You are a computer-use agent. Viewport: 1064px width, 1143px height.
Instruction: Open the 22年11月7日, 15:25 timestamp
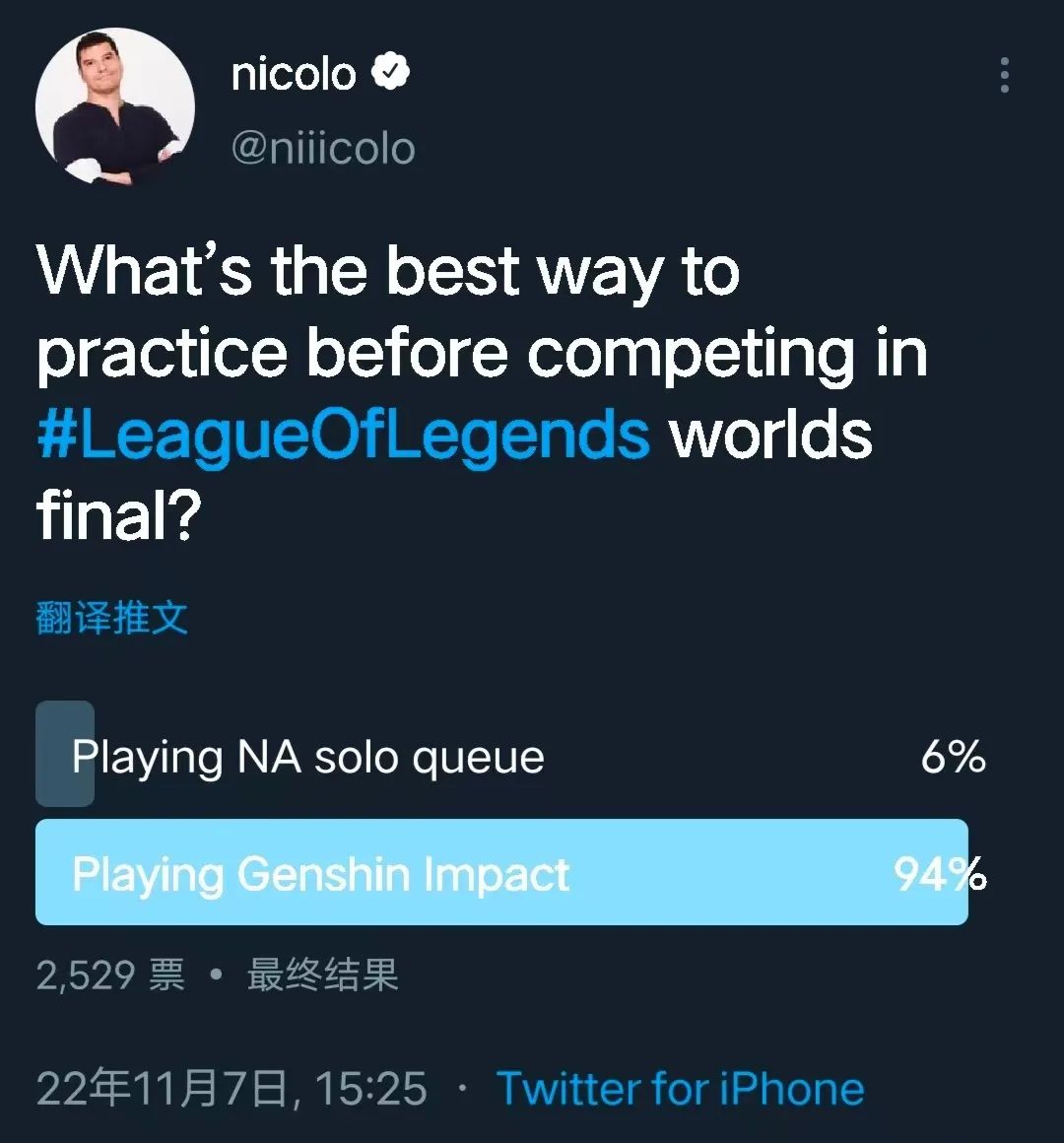tap(232, 1089)
